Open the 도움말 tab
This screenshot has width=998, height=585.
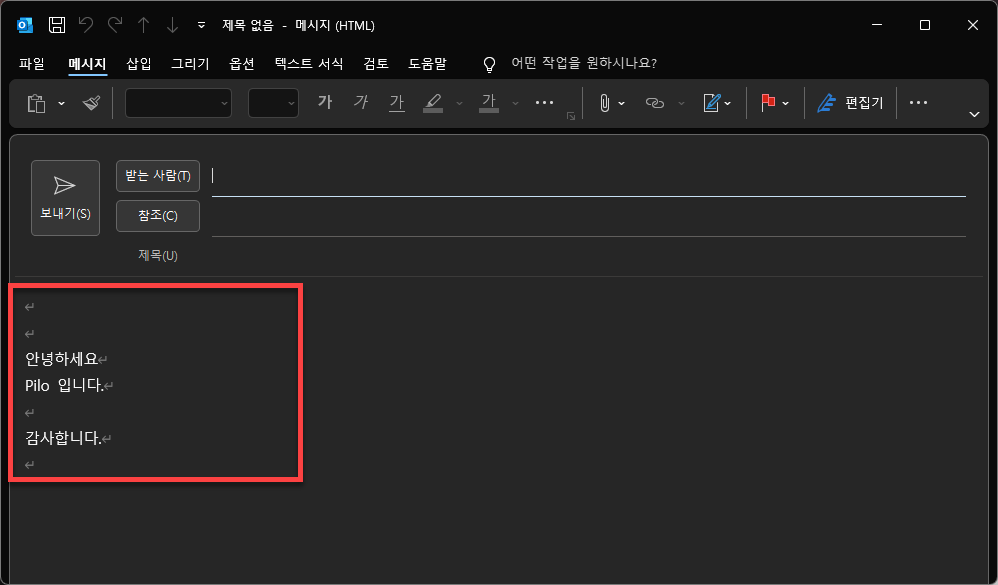point(427,63)
